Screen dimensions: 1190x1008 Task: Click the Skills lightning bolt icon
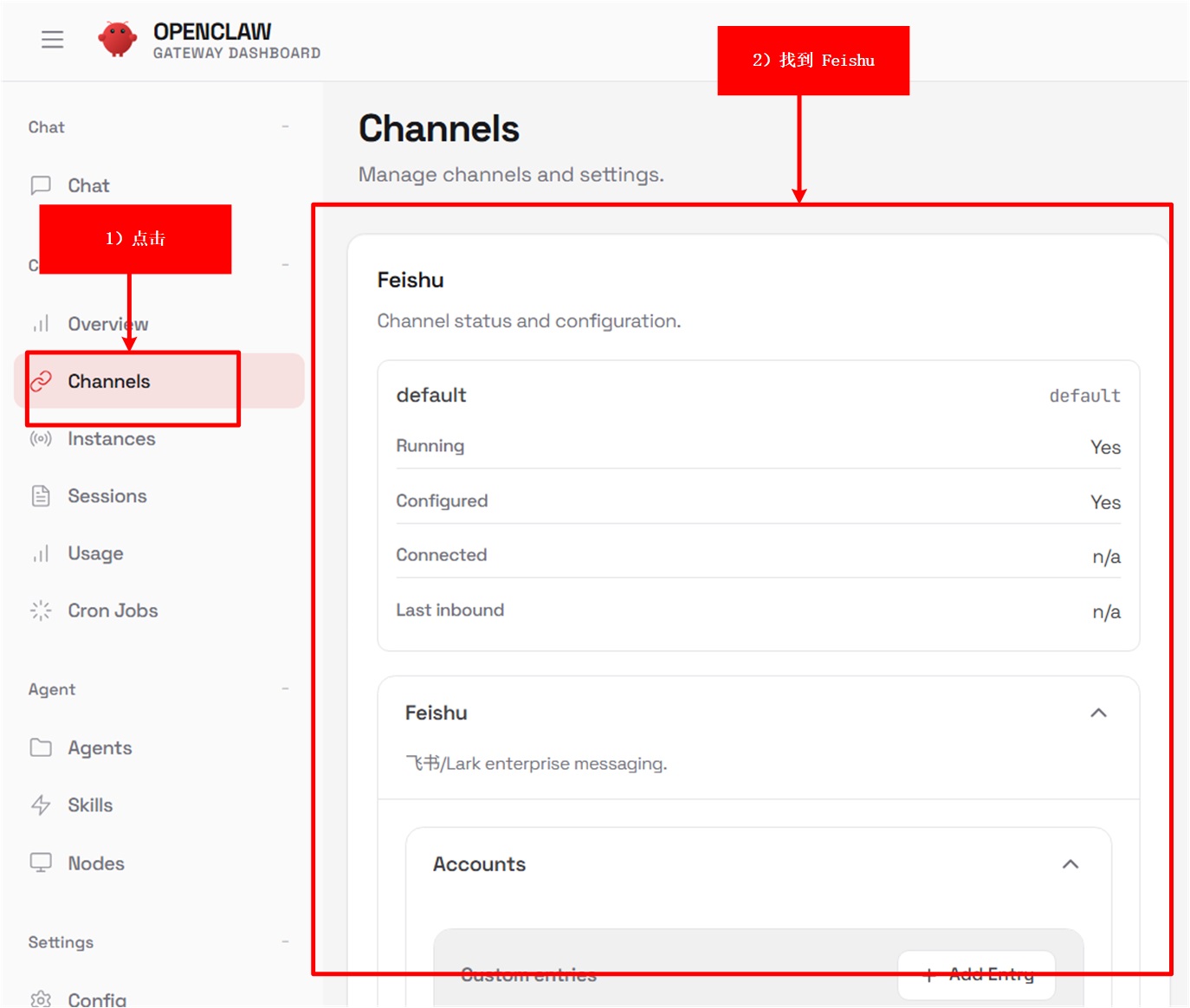coord(41,805)
